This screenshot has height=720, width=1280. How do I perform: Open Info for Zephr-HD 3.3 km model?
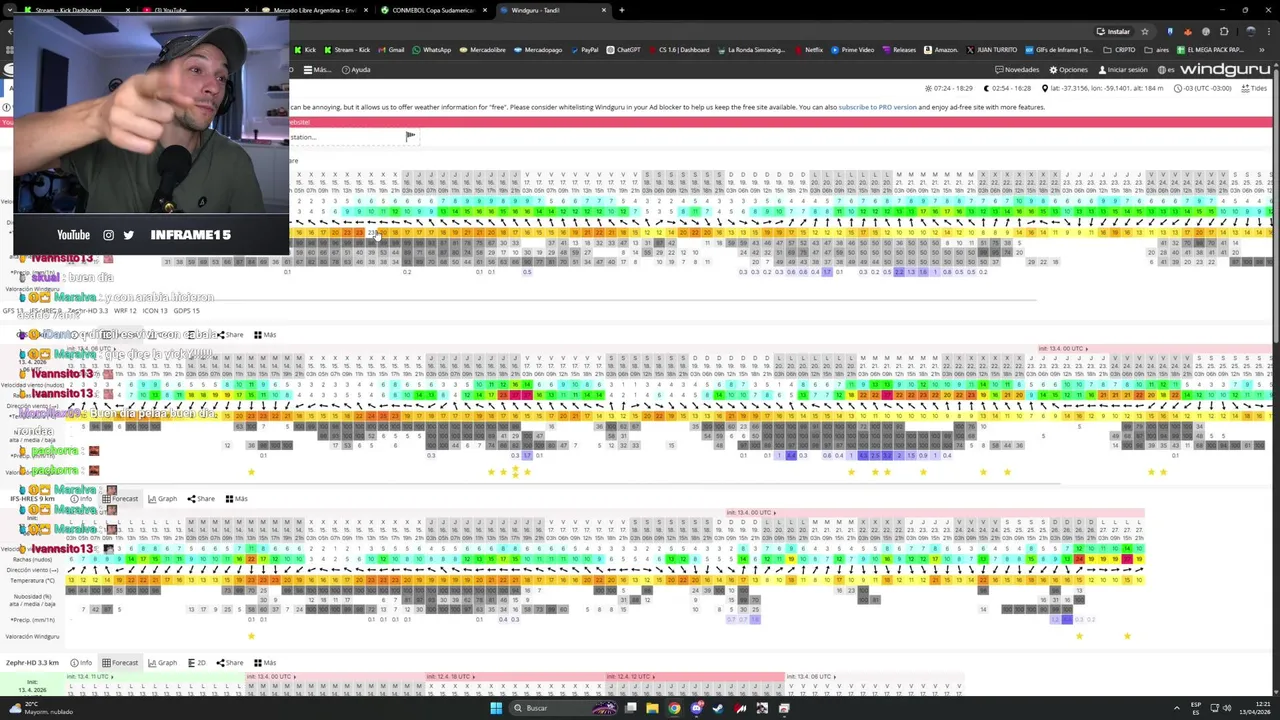point(81,662)
